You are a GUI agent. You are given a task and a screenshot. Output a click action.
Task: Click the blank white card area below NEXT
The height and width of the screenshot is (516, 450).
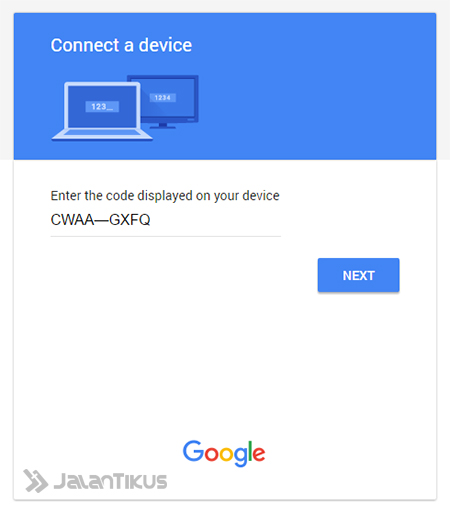pos(225,360)
